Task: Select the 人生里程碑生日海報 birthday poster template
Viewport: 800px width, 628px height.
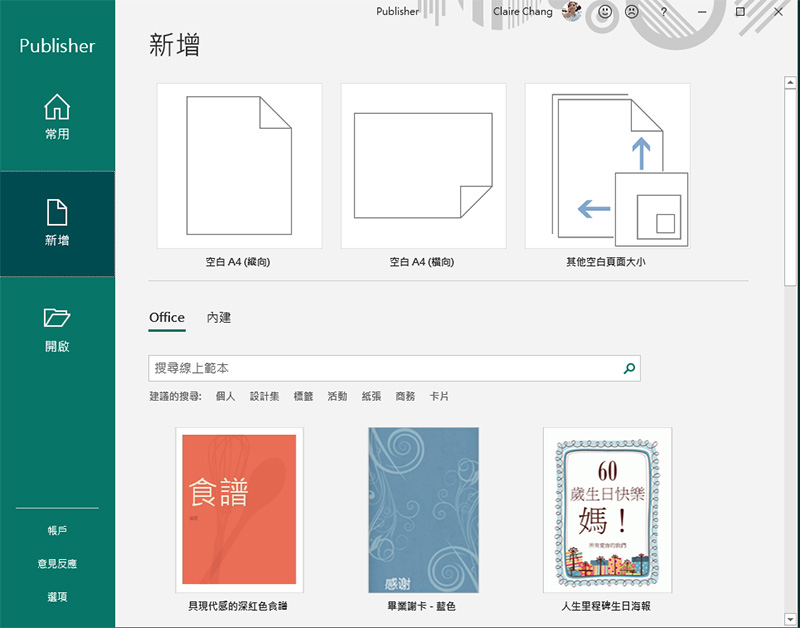Action: tap(607, 510)
